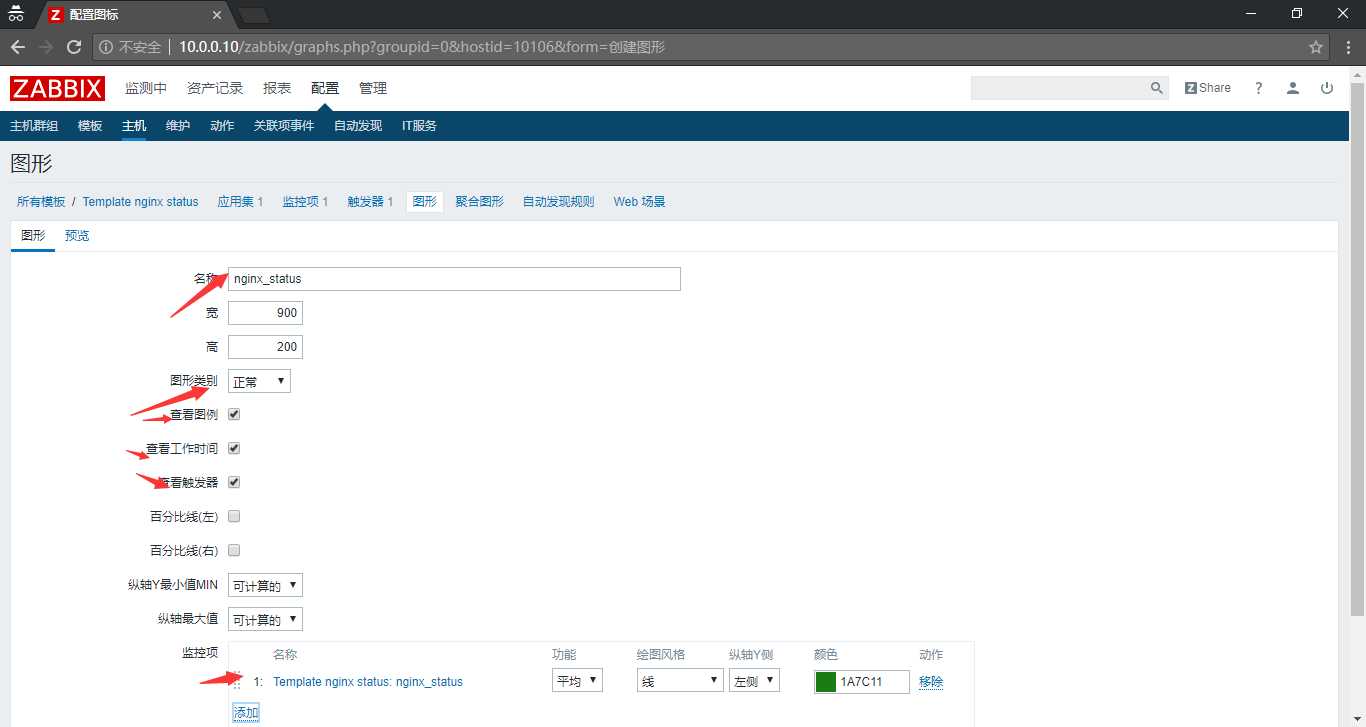Open the 绘图风格 dropdown showing 线
This screenshot has width=1366, height=727.
(680, 681)
